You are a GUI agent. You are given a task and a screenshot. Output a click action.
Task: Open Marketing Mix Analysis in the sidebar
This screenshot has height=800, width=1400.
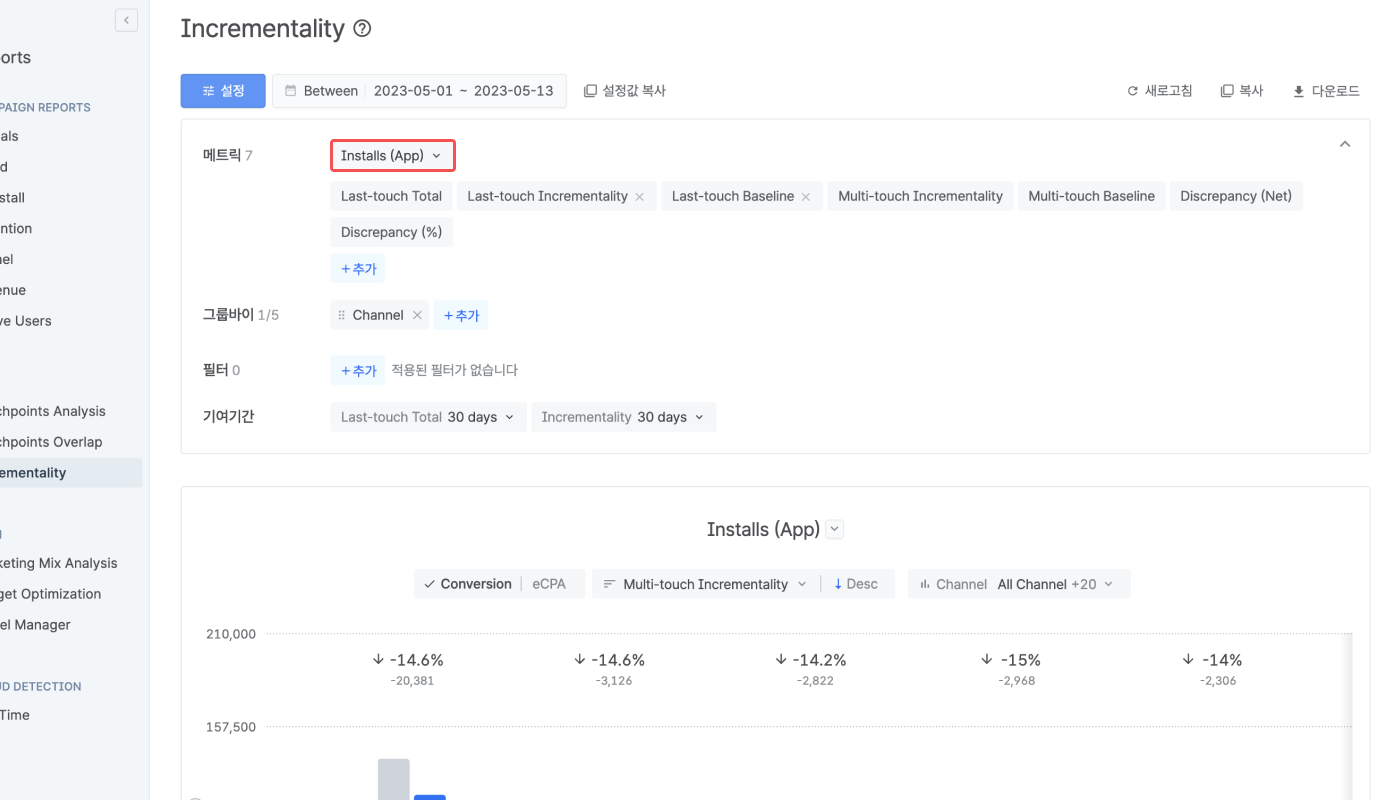click(x=58, y=563)
